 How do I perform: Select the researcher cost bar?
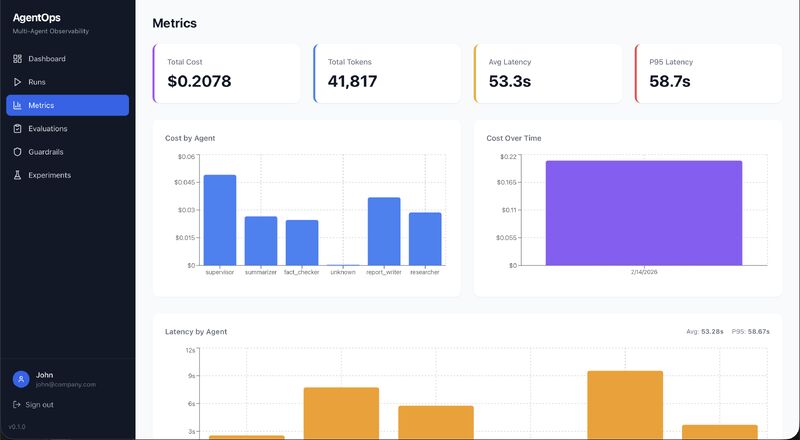(425, 239)
